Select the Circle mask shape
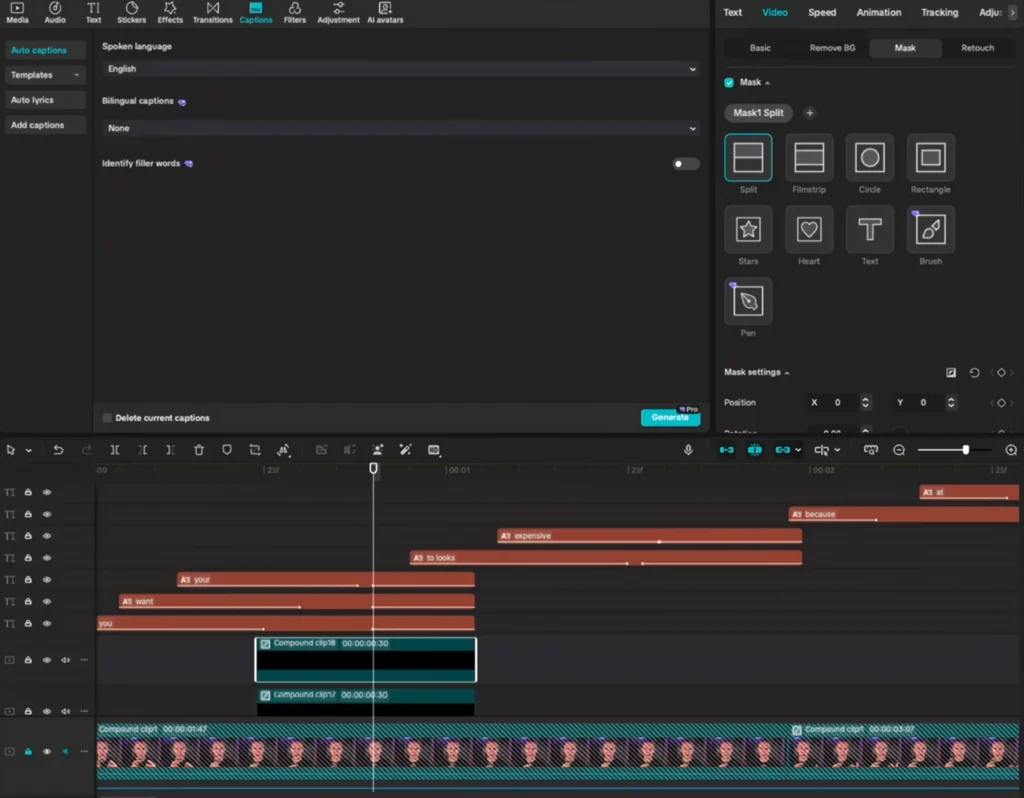This screenshot has width=1024, height=798. click(x=870, y=158)
